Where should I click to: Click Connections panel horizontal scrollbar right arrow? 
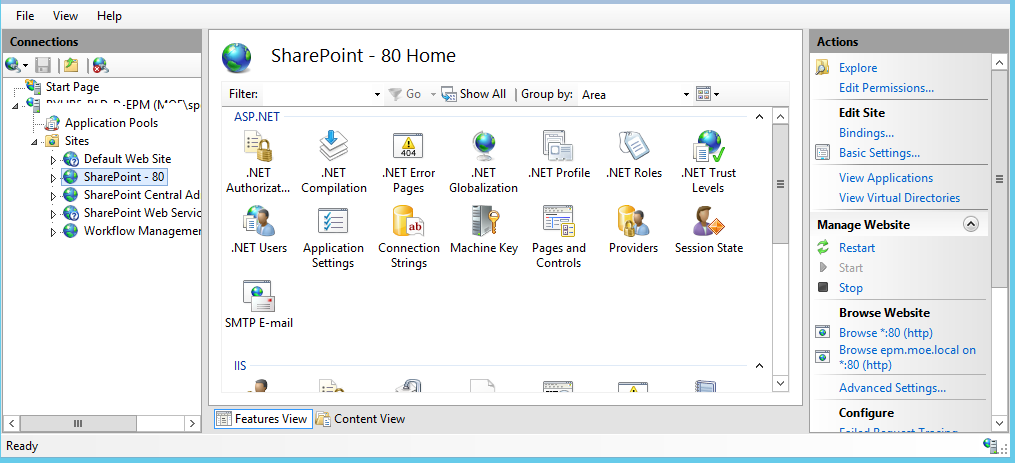coord(192,423)
